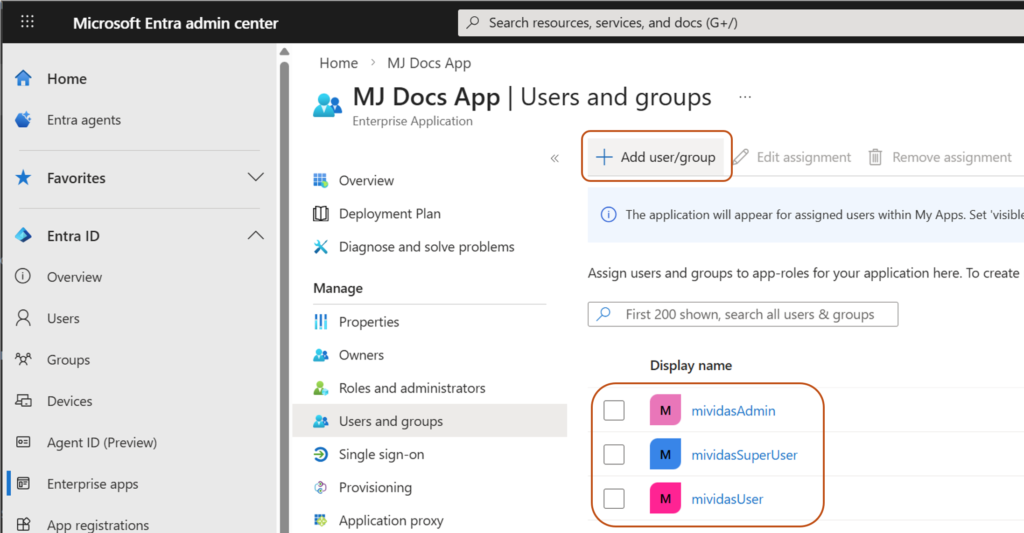Collapse the Entra ID section chevron
The image size is (1024, 533).
(255, 236)
